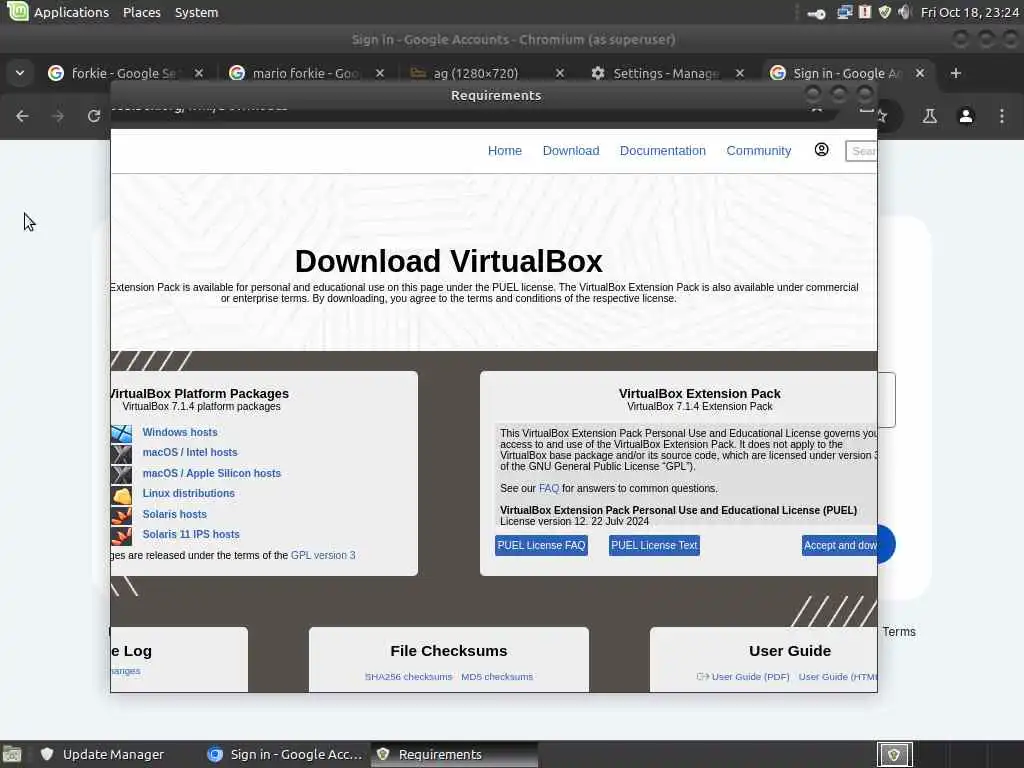Image resolution: width=1024 pixels, height=768 pixels.
Task: Open macOS / Intel hosts link
Action: 190,453
